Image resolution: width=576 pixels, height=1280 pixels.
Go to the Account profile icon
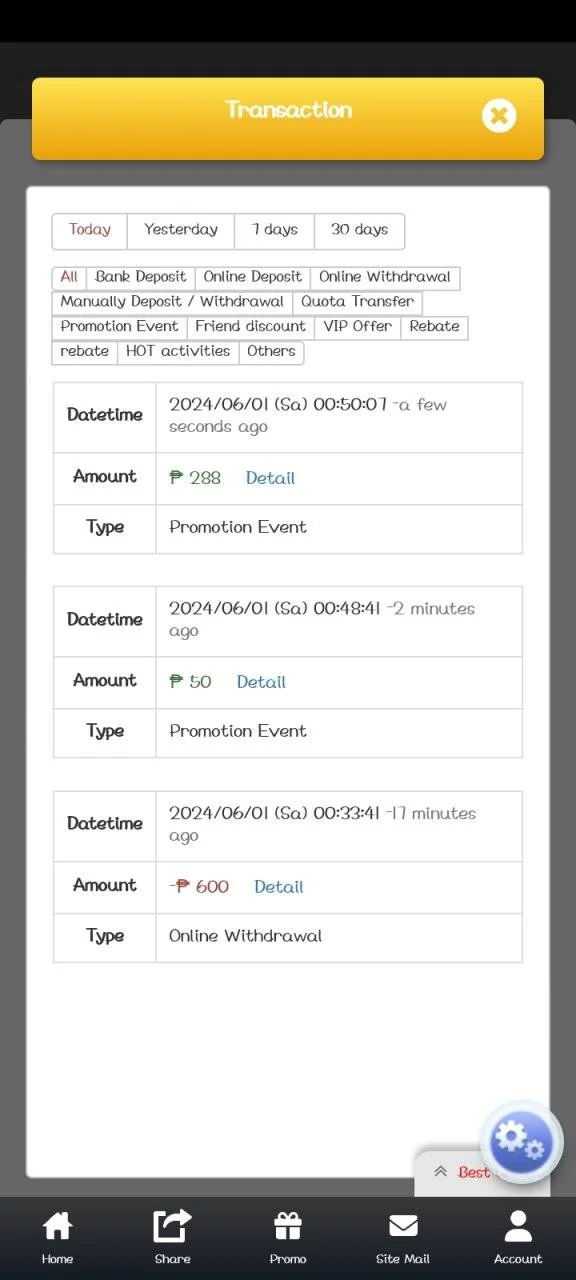(x=518, y=1226)
